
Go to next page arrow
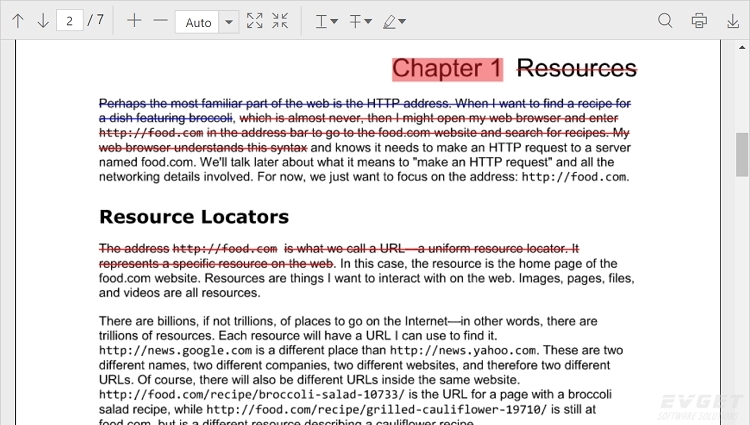43,20
